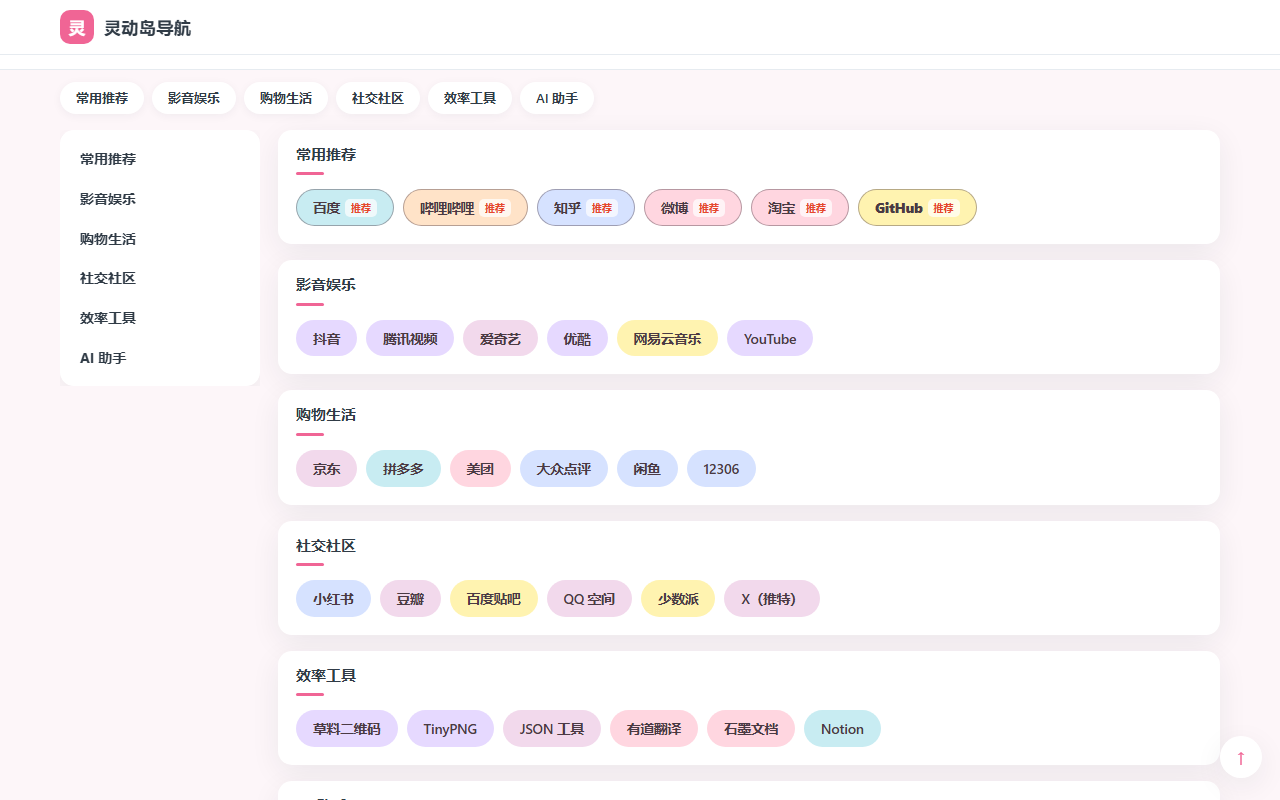Open the 草料二维码 tool link
This screenshot has height=800, width=1280.
(347, 729)
